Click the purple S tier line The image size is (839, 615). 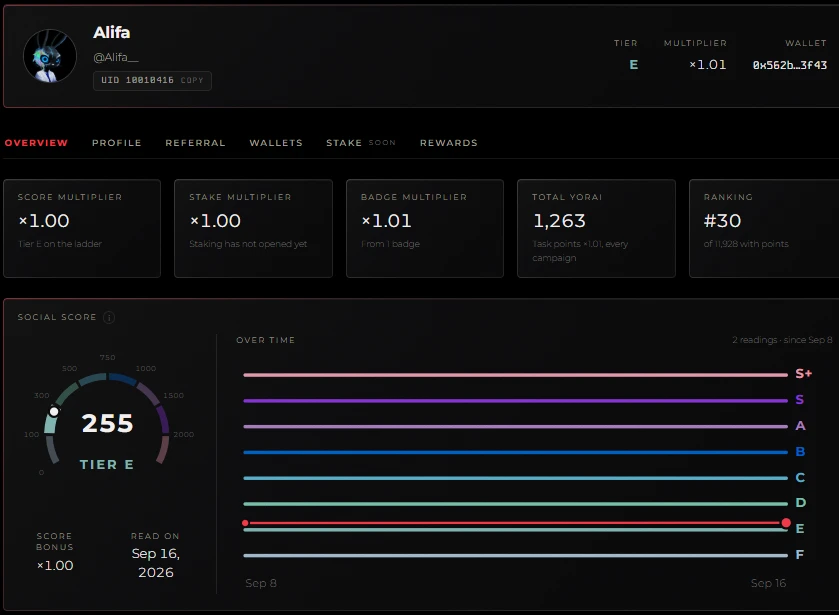pos(515,400)
